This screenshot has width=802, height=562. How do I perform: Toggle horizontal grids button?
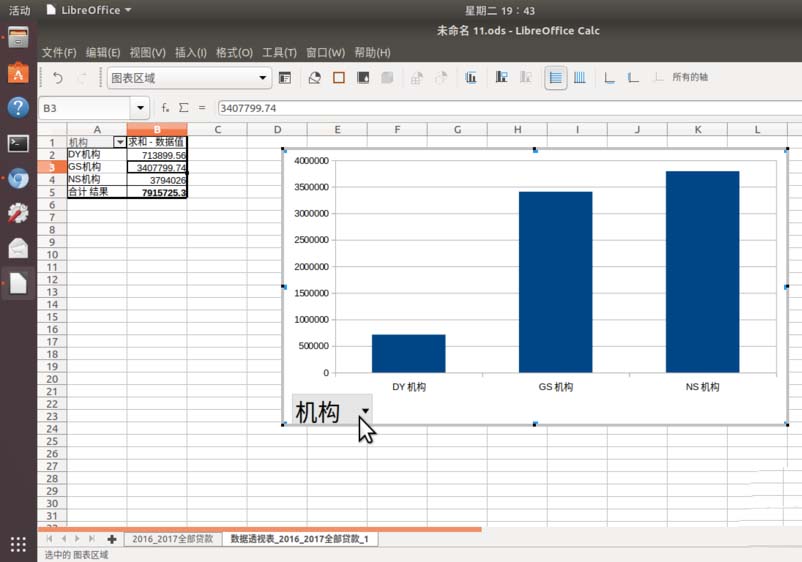coord(555,78)
